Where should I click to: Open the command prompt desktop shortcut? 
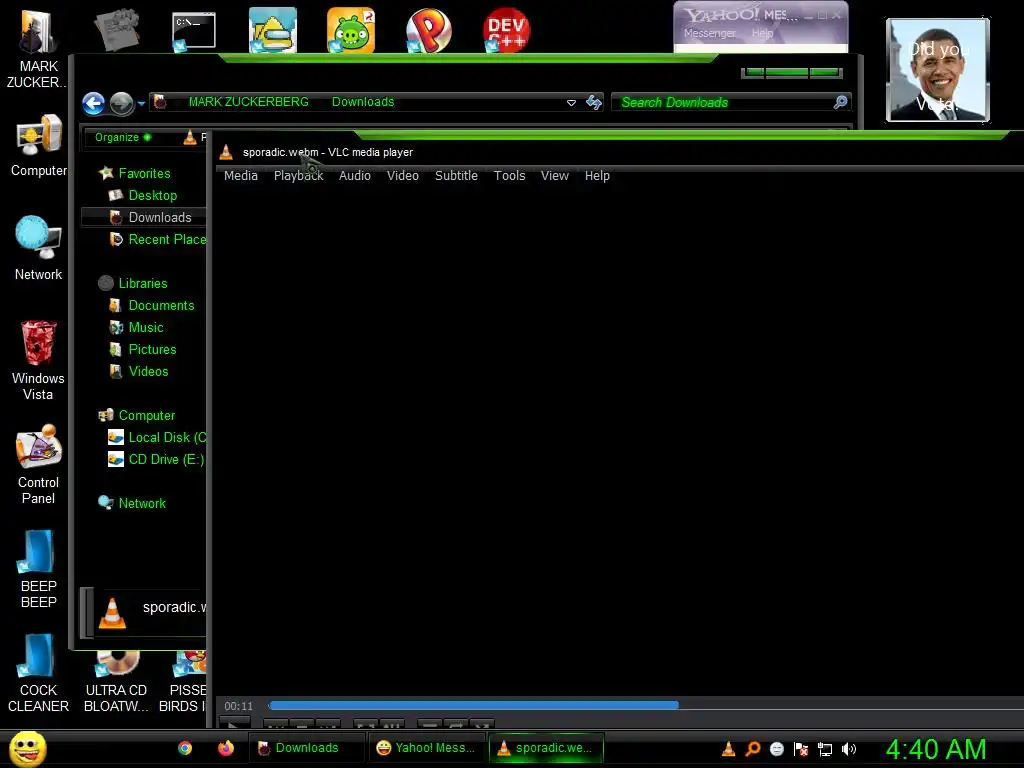(194, 31)
